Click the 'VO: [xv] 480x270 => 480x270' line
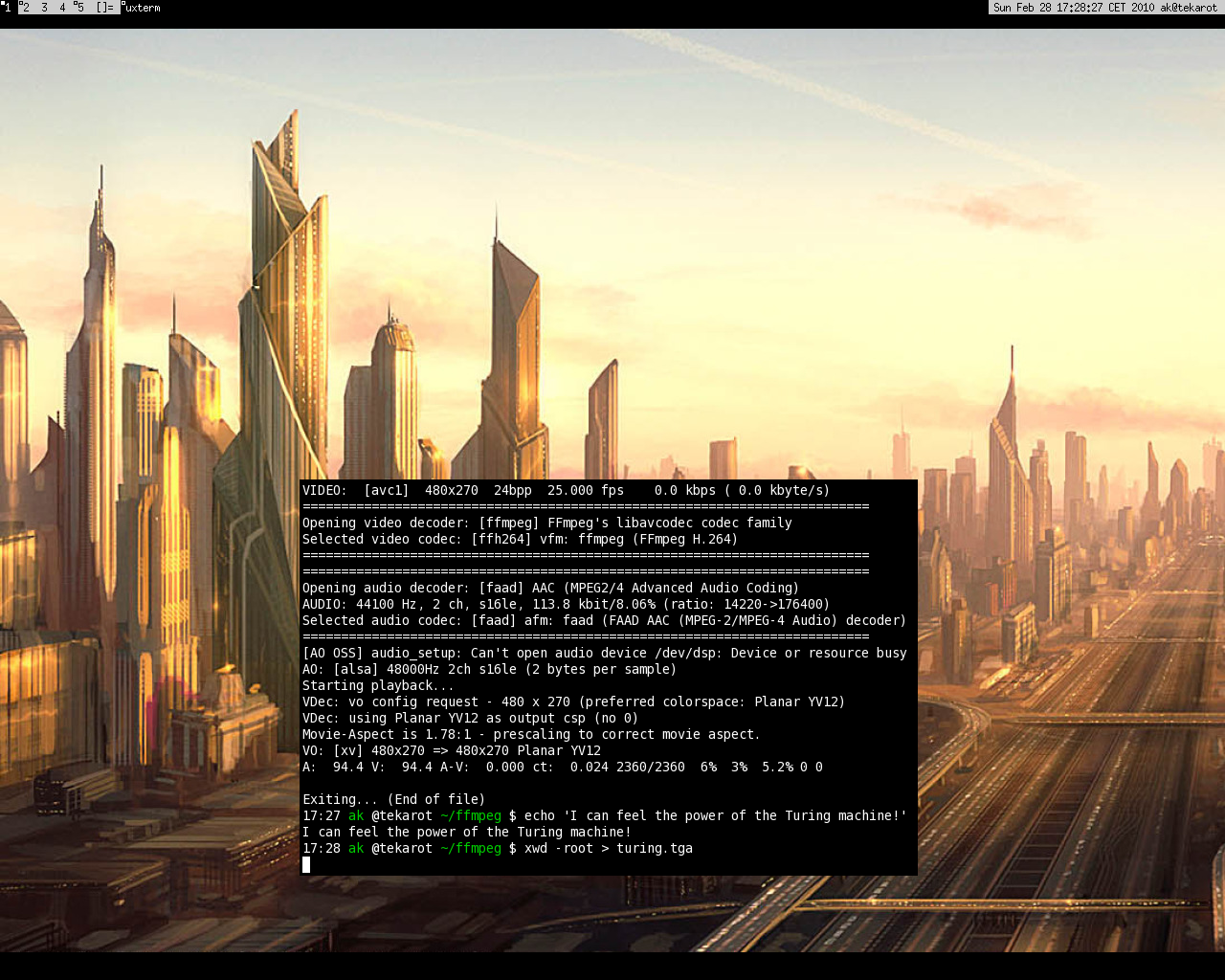1225x980 pixels. [x=452, y=750]
